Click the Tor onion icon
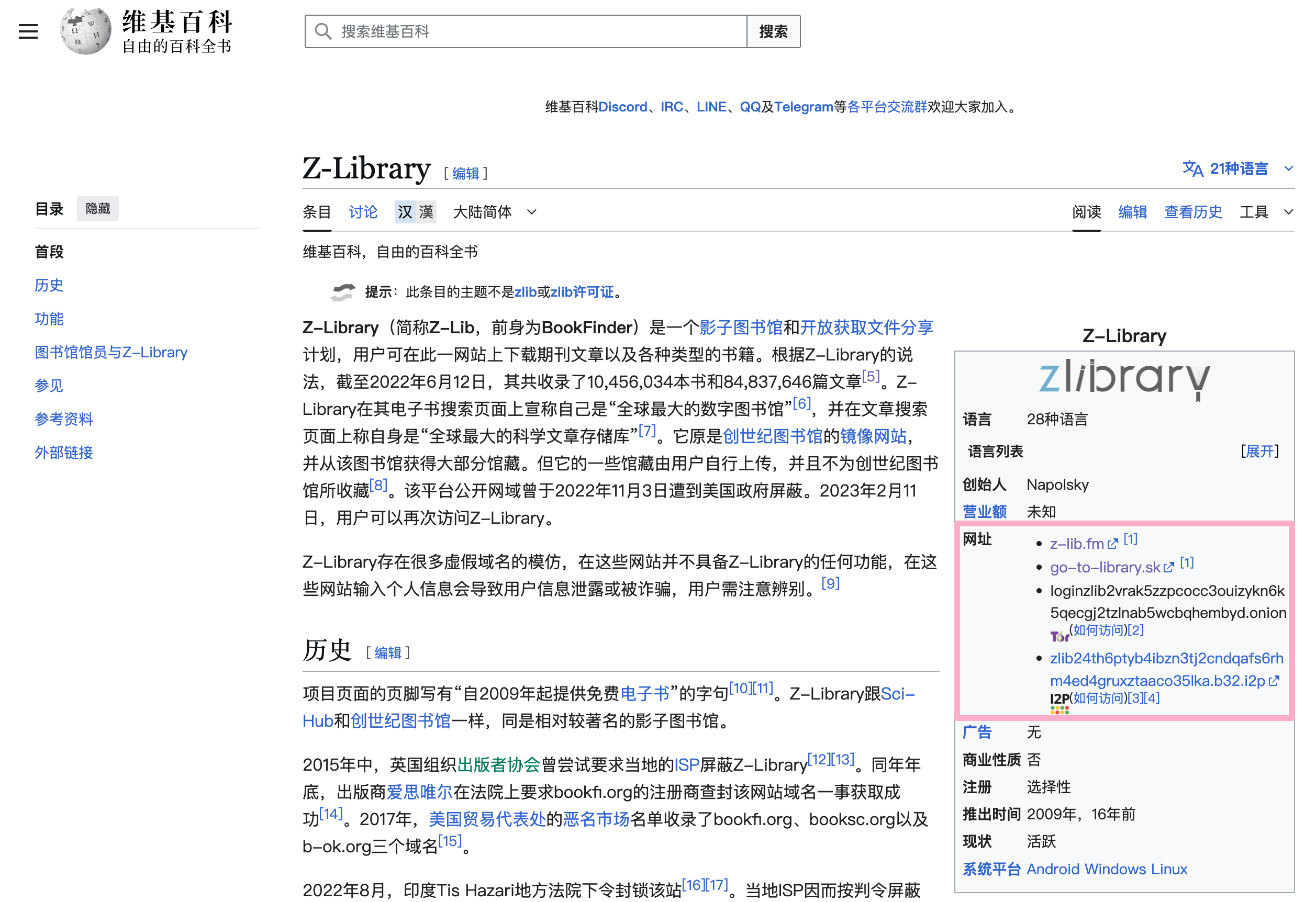The height and width of the screenshot is (902, 1316). coord(1059,636)
